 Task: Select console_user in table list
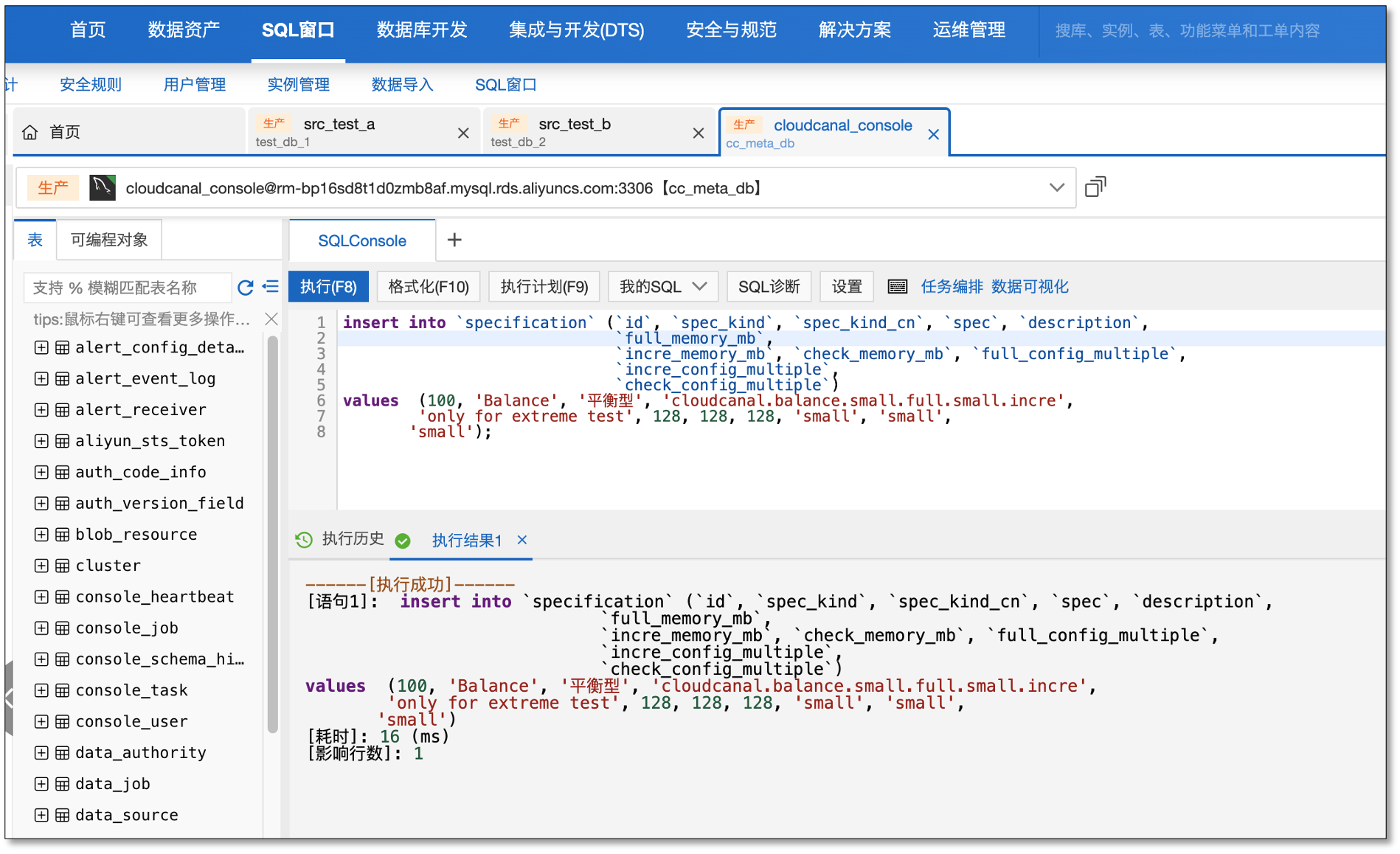tap(131, 721)
